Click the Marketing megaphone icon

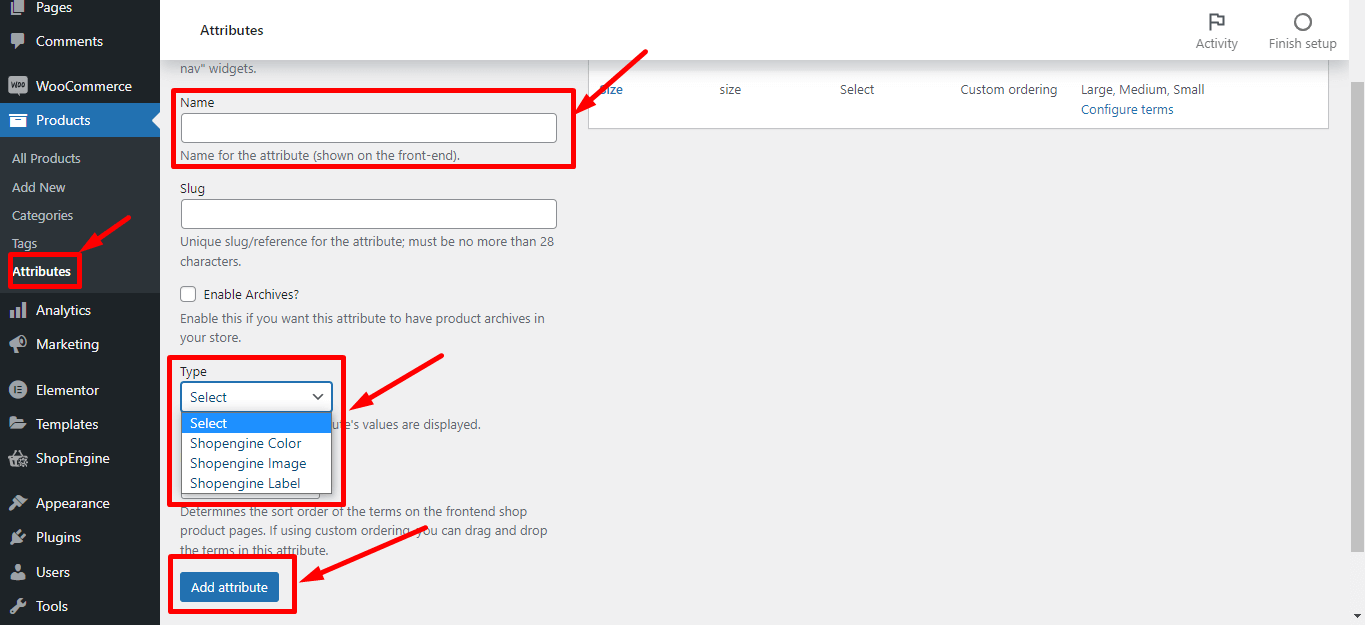coord(20,344)
